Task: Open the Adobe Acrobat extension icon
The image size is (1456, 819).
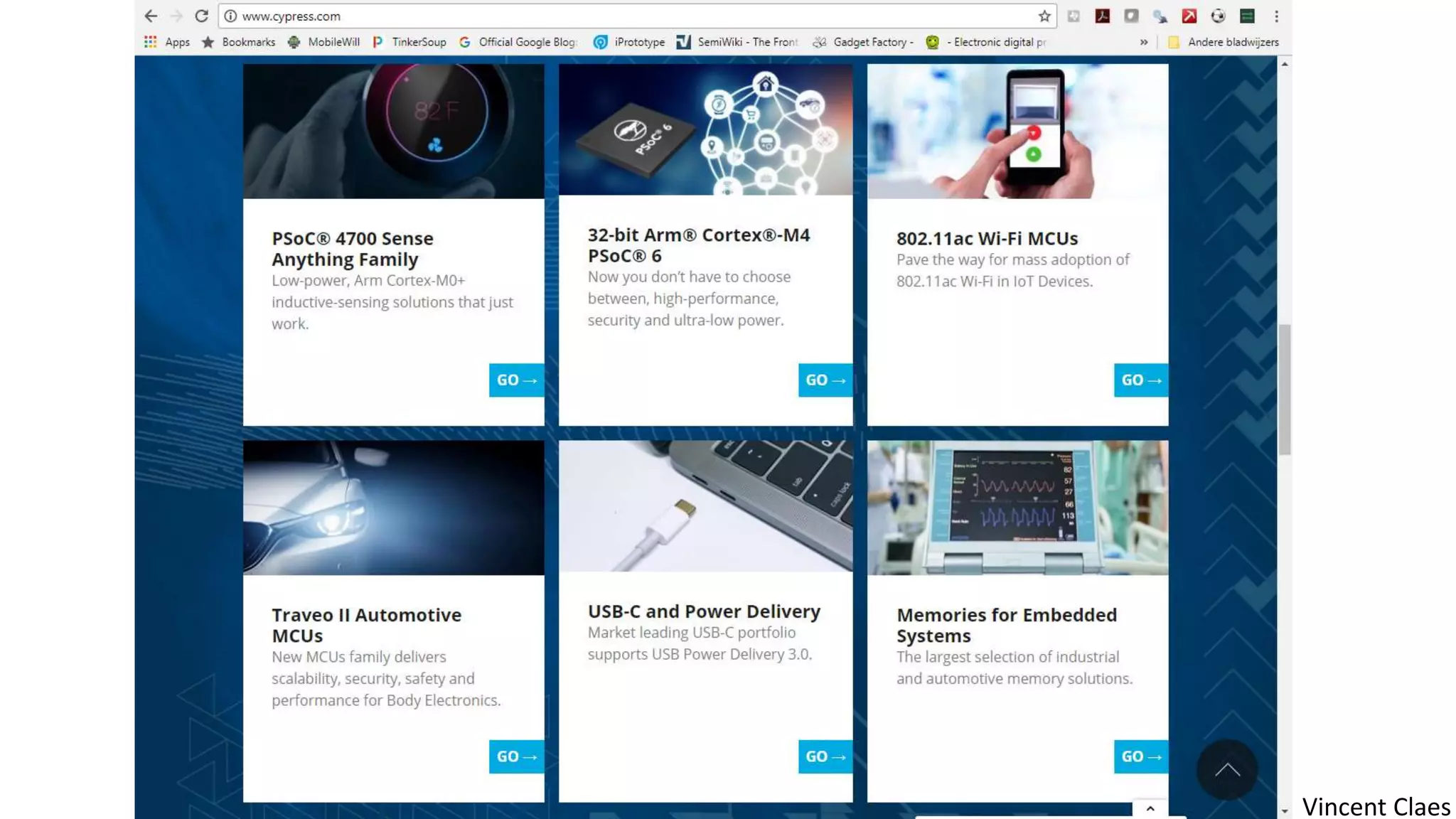Action: point(1102,16)
